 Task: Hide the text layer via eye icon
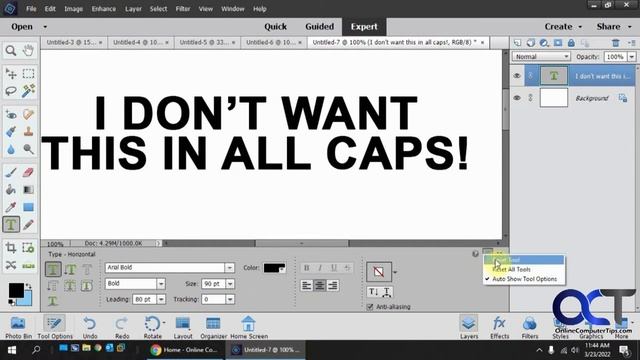tap(517, 76)
